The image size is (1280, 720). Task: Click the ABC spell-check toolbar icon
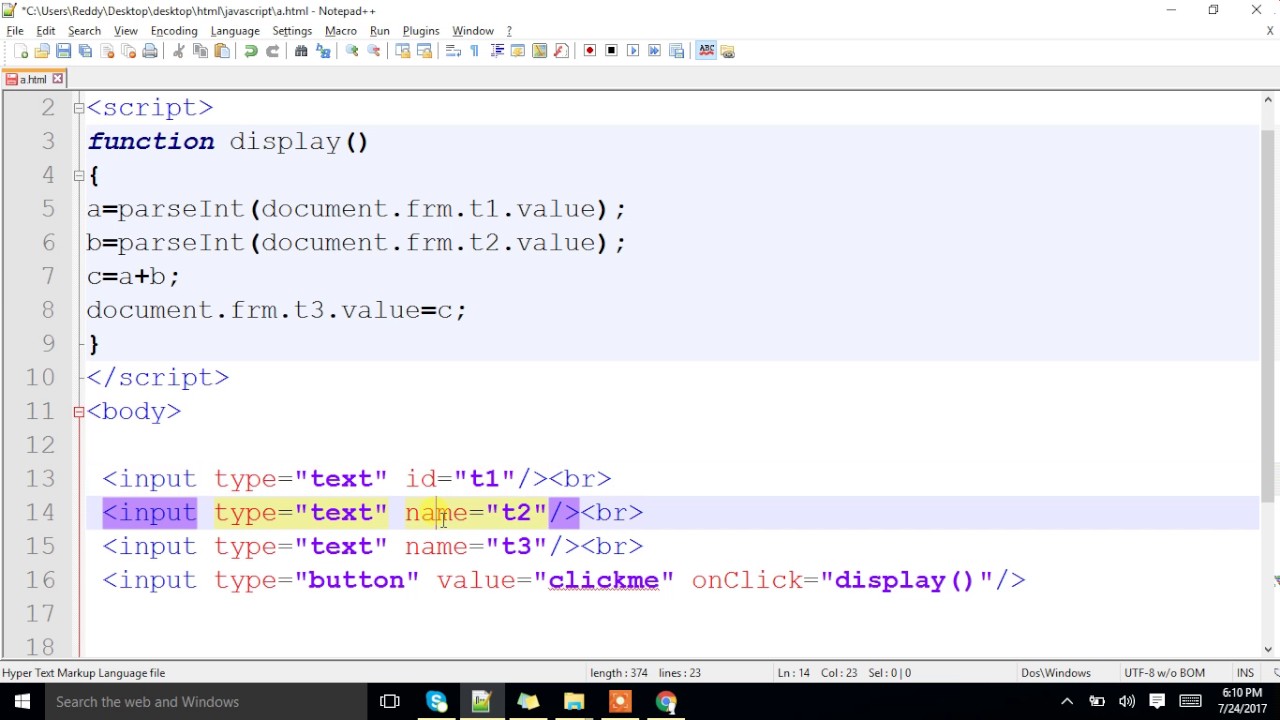click(706, 51)
